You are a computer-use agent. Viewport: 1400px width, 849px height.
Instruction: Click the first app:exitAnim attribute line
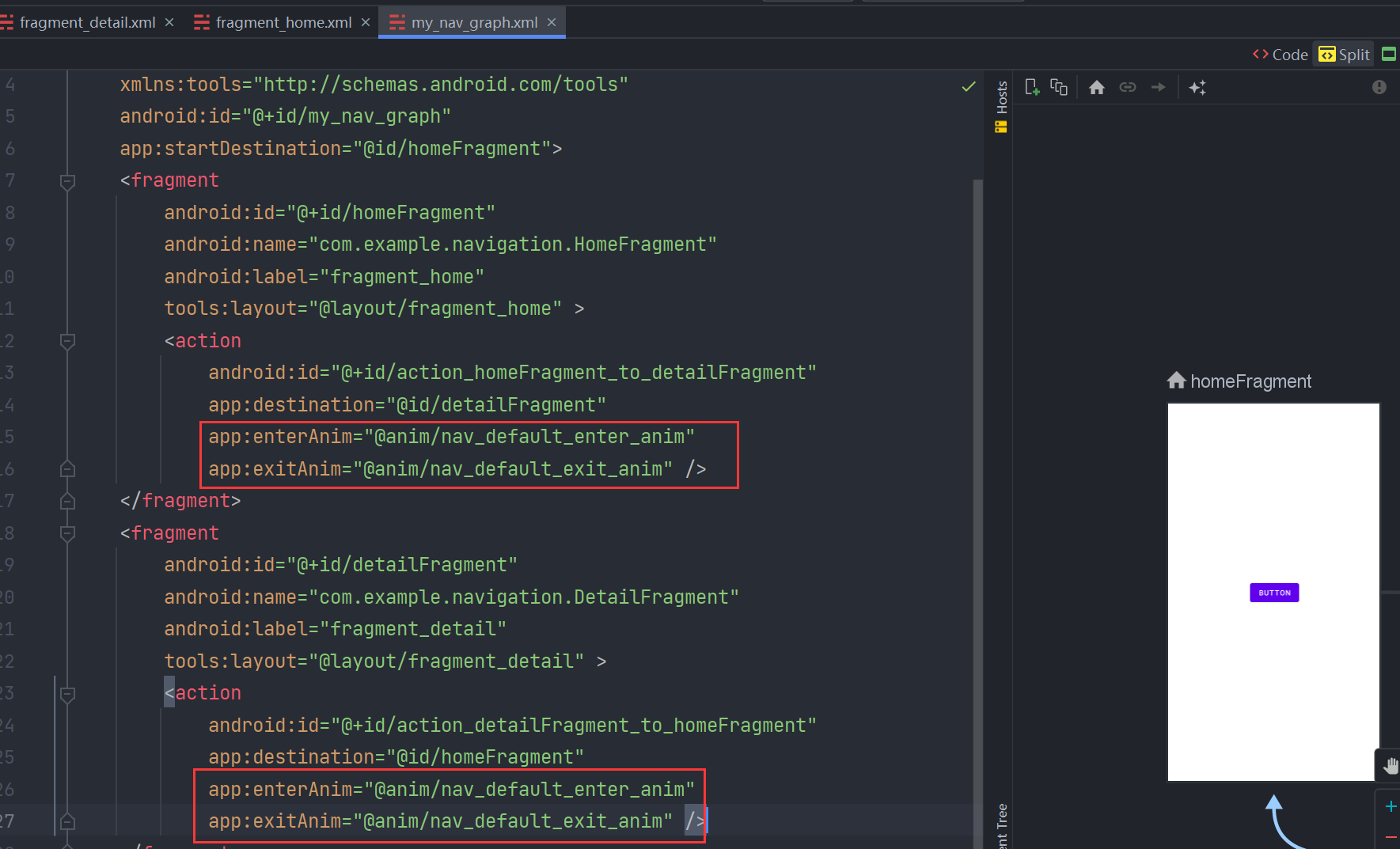(x=457, y=469)
